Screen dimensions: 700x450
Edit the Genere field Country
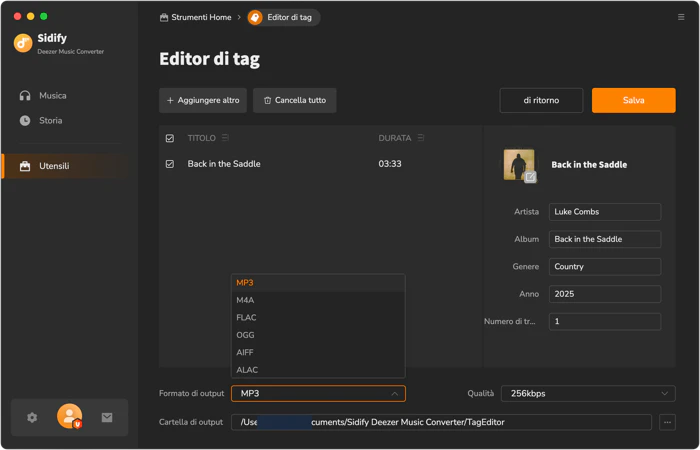click(x=605, y=267)
